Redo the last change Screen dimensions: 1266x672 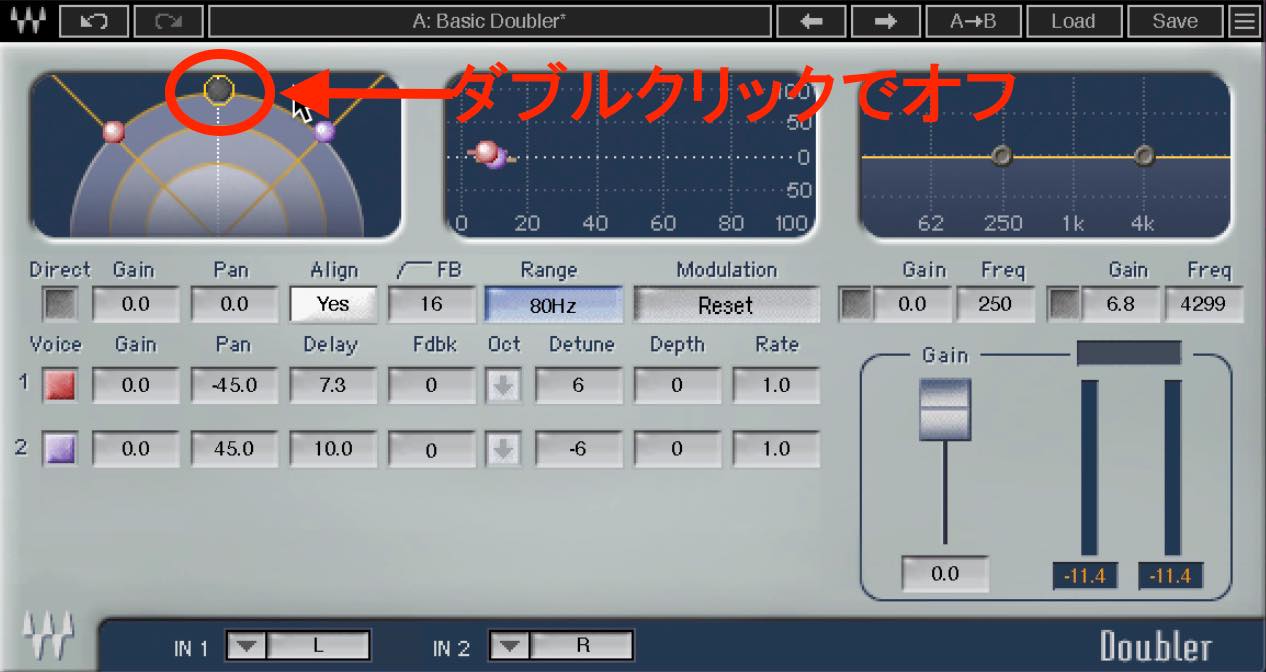coord(168,20)
